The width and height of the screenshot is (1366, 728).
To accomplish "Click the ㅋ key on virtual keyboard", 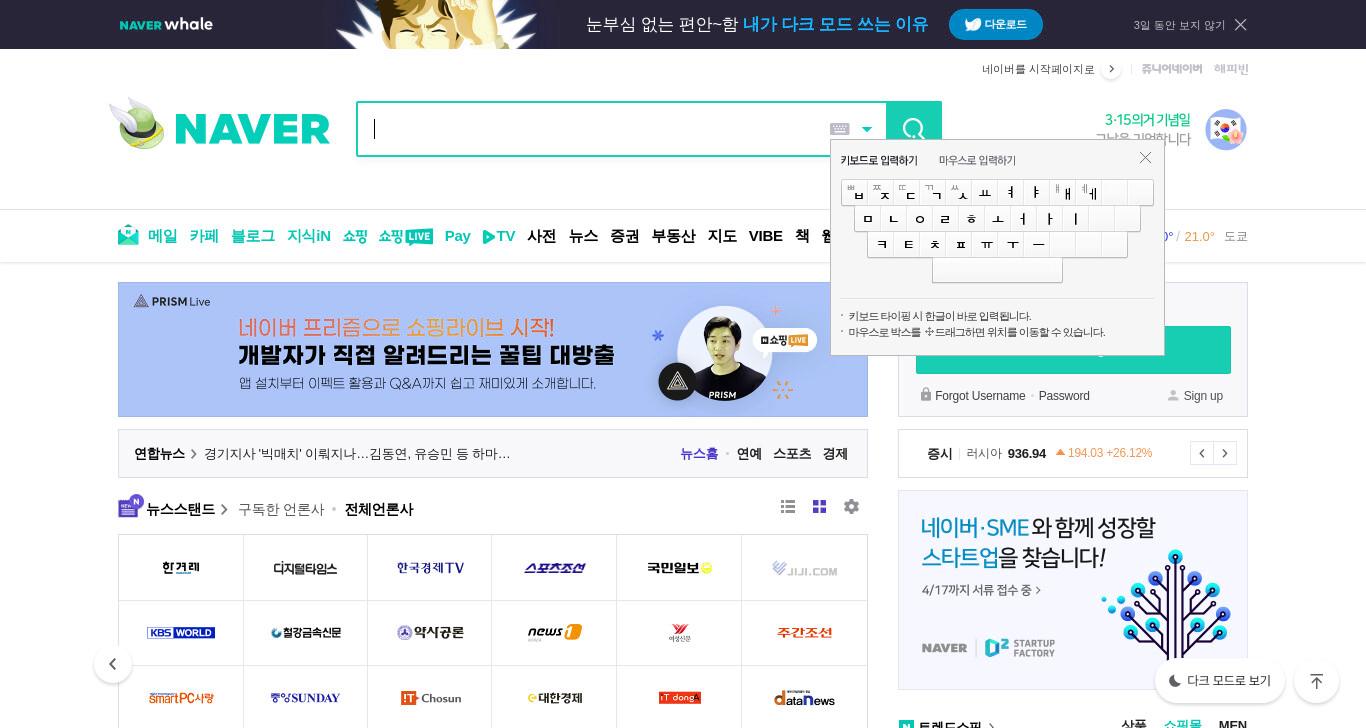I will pos(881,244).
